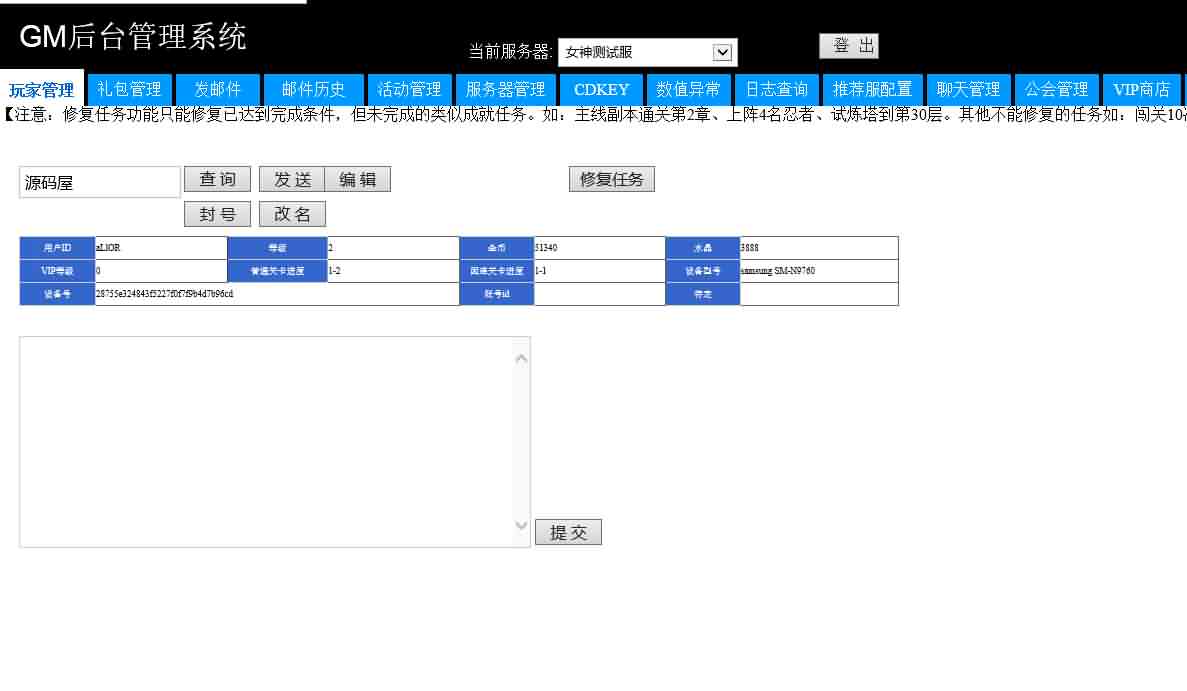Open the 活动管理 page

pos(409,89)
